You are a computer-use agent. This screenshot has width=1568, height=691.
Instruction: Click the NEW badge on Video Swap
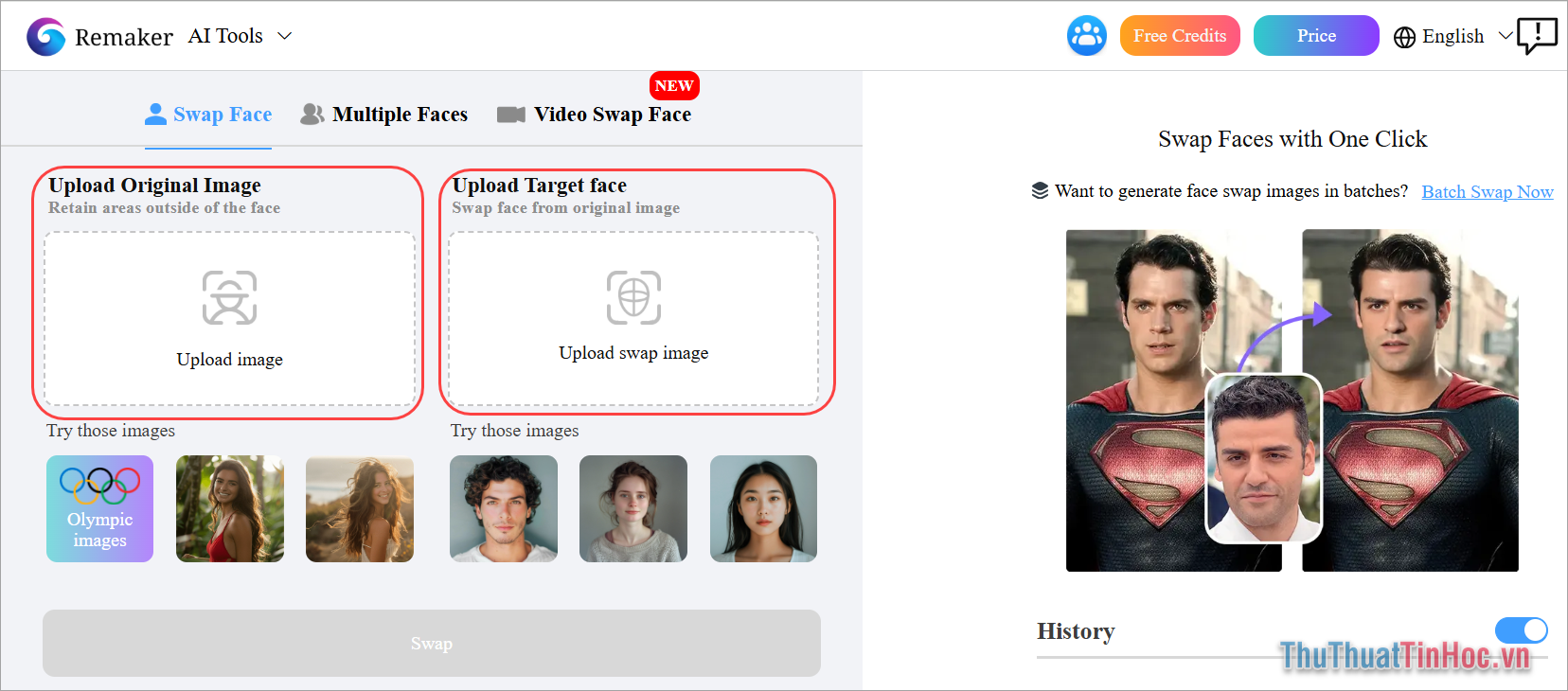[674, 86]
